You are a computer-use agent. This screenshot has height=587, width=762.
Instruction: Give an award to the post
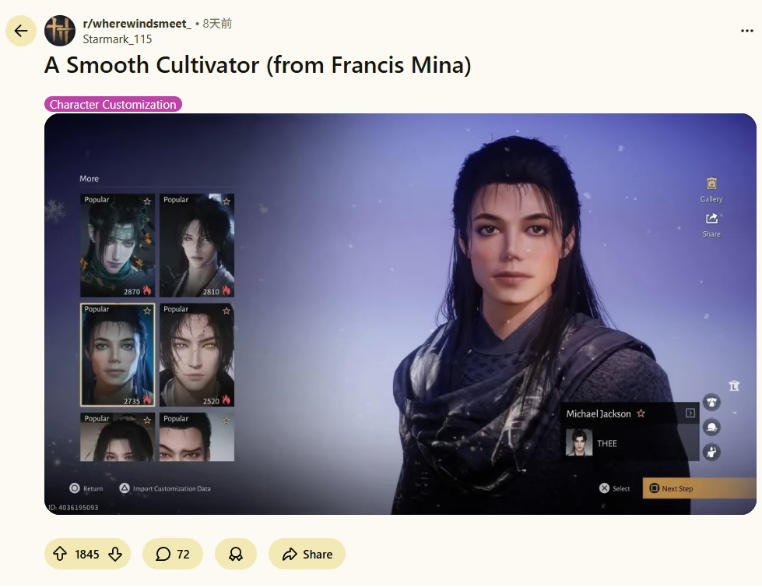pyautogui.click(x=236, y=554)
